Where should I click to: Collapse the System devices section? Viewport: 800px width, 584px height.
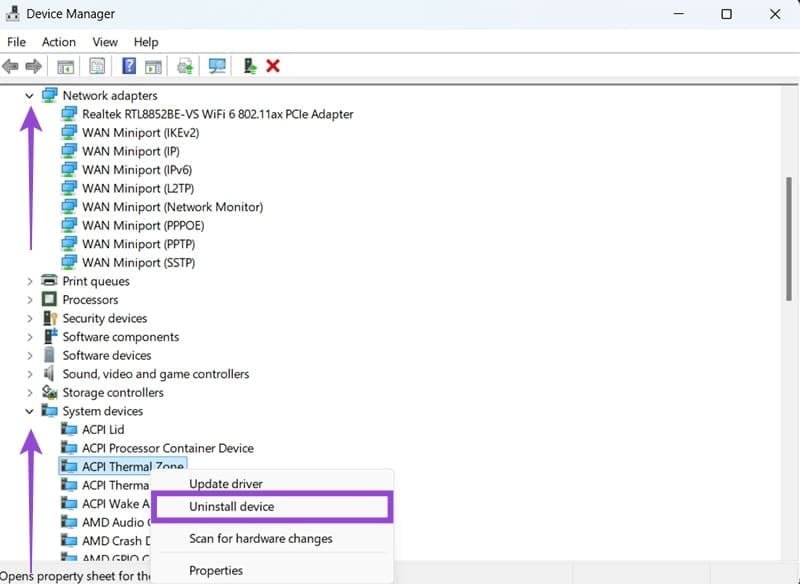31,411
